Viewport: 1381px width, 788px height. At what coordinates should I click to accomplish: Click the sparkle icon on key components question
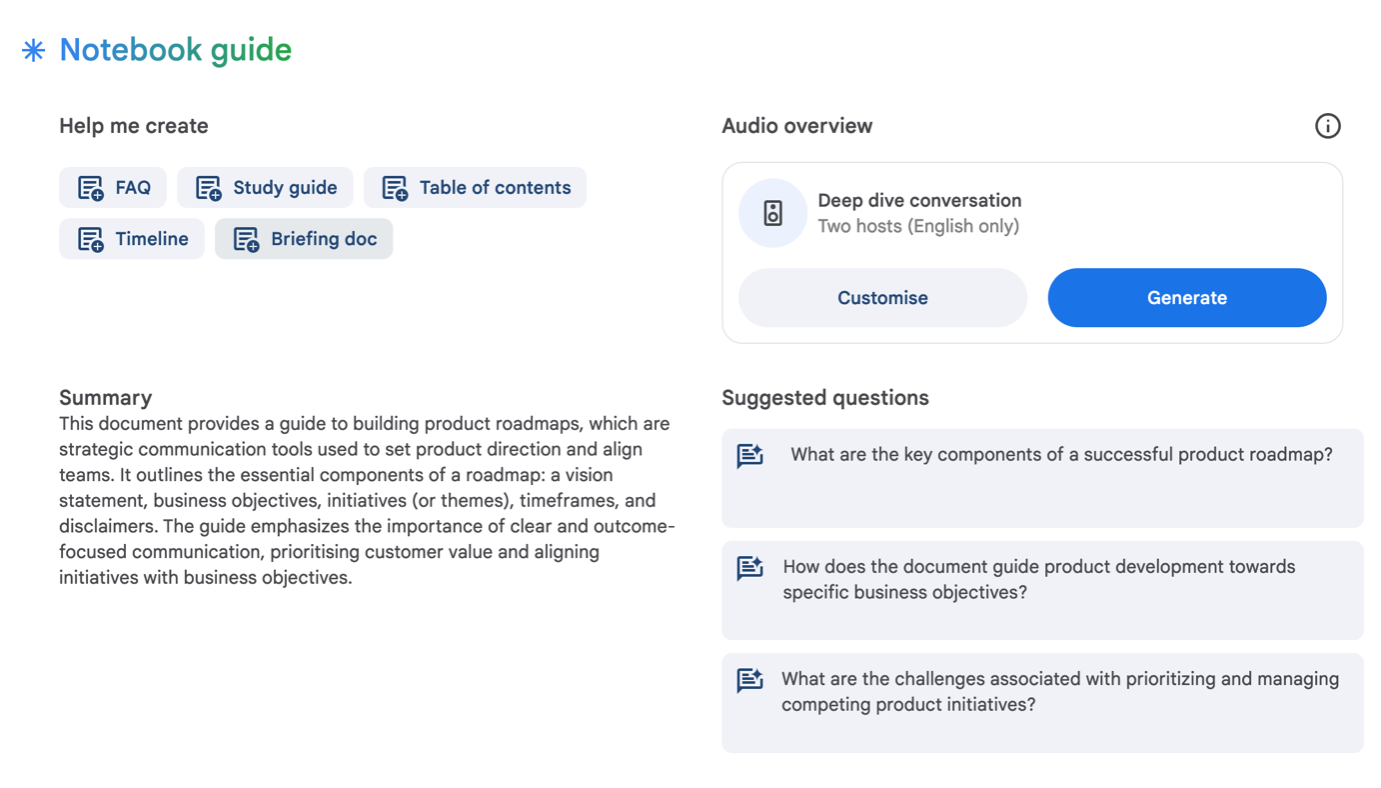[x=750, y=456]
